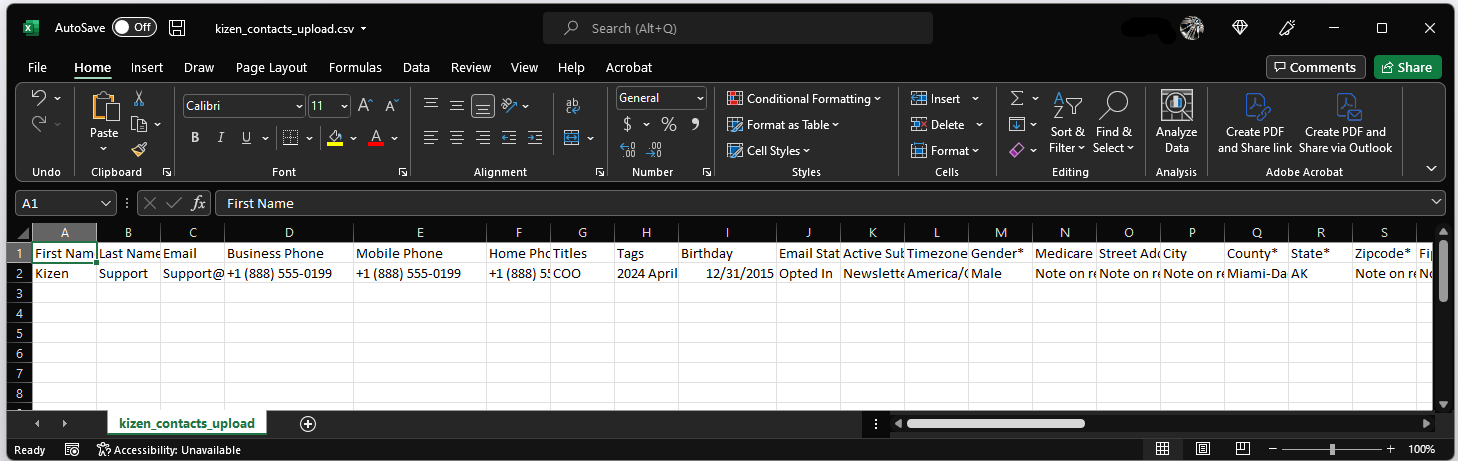This screenshot has height=461, width=1458.
Task: Click the Orientation text angle icon
Action: coord(509,105)
